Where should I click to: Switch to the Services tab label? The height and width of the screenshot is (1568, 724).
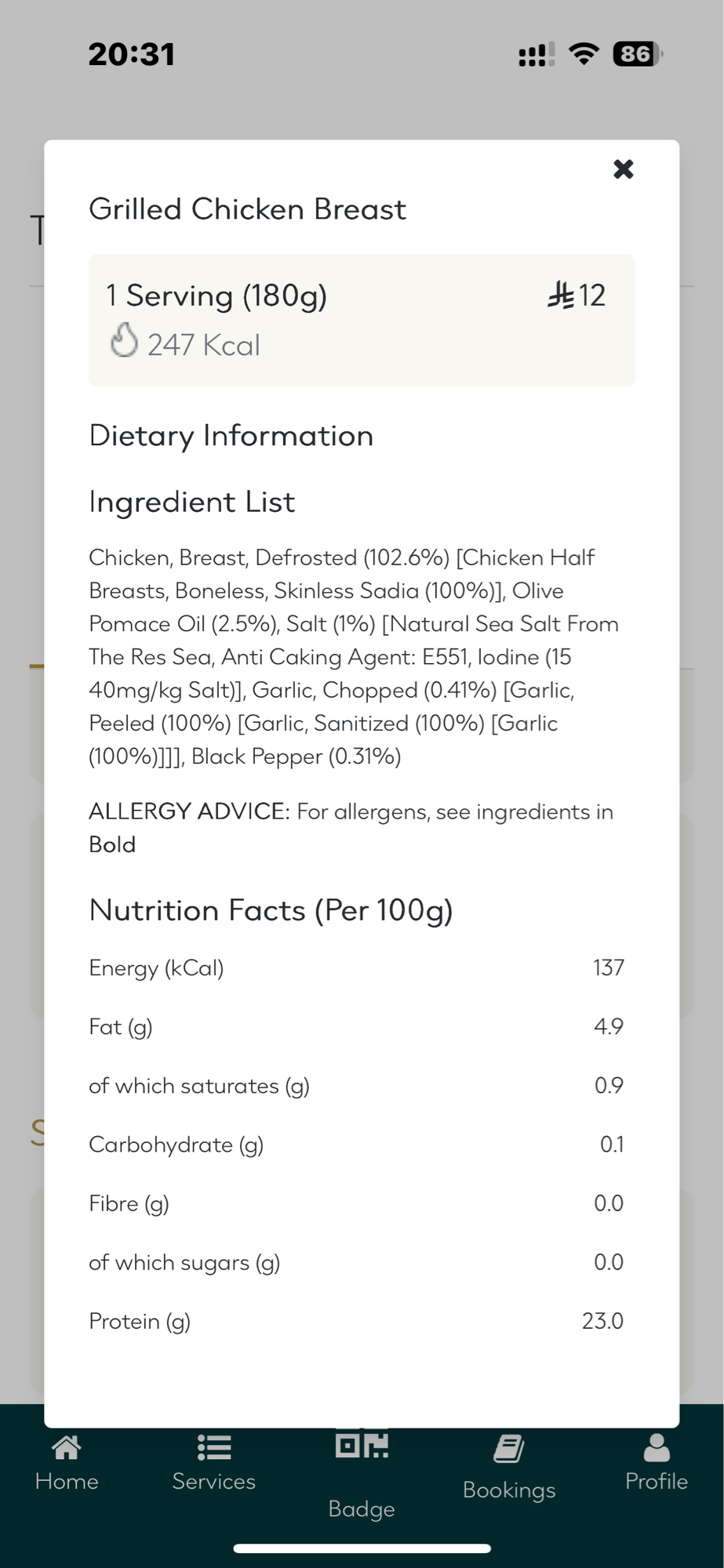coord(213,1481)
